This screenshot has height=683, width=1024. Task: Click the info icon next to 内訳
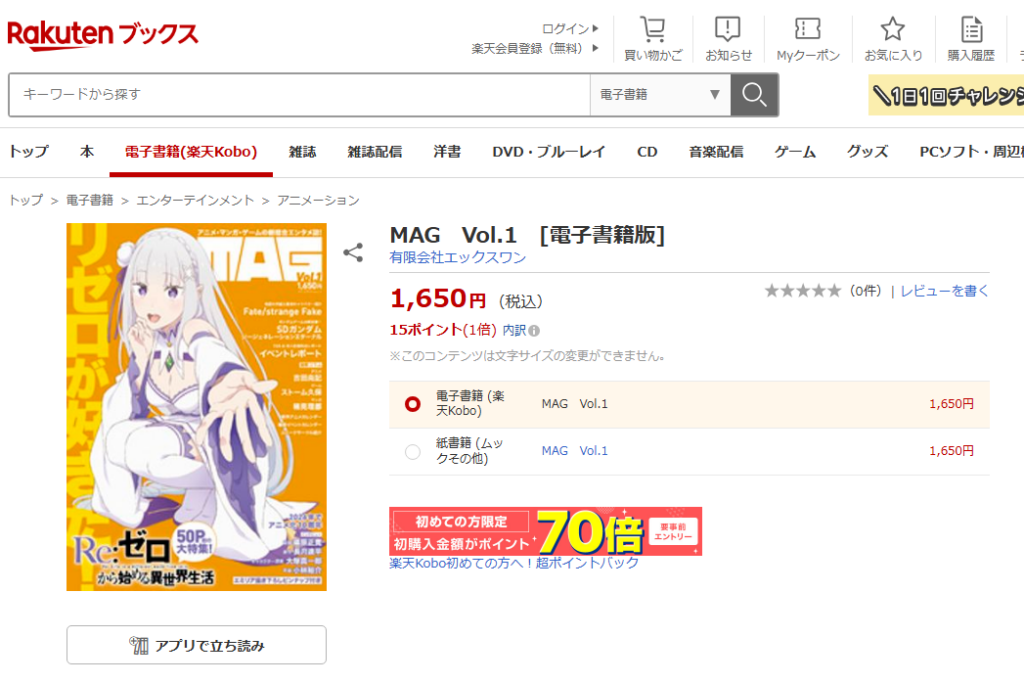pos(534,331)
